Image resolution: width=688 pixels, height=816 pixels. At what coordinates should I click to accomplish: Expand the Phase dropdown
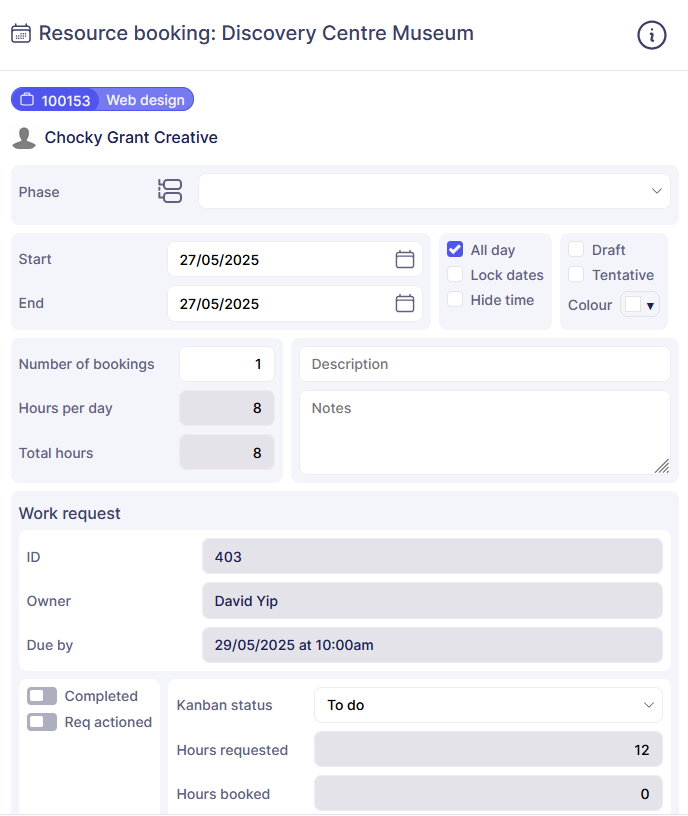click(x=434, y=191)
